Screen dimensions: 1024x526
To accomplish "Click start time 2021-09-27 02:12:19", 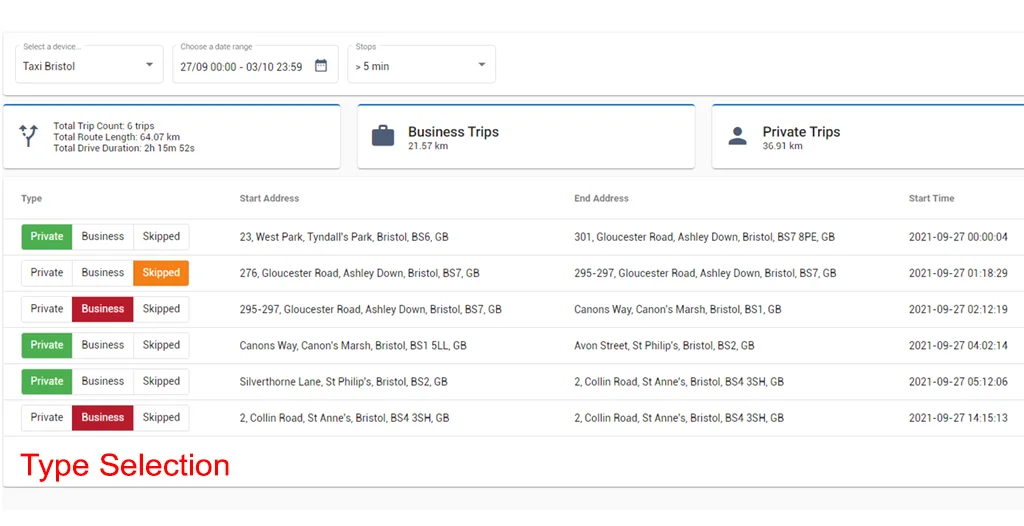I will coord(958,309).
